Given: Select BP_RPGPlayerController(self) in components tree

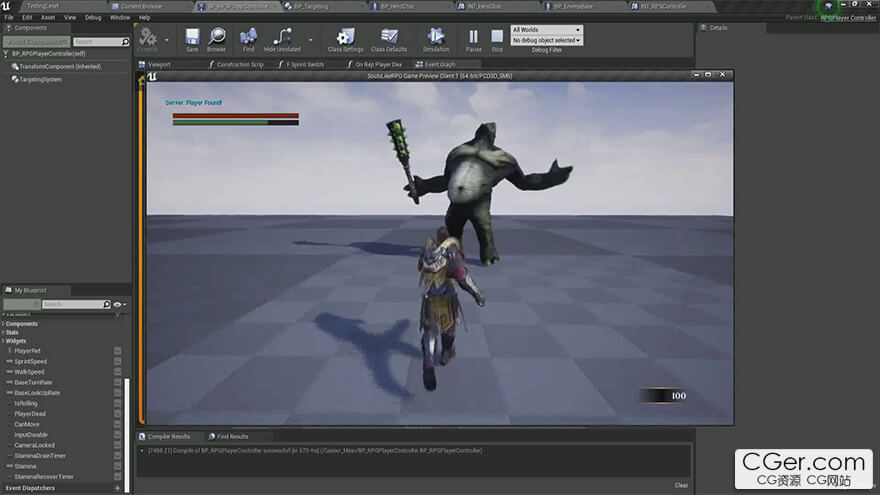Looking at the screenshot, I should (49, 54).
